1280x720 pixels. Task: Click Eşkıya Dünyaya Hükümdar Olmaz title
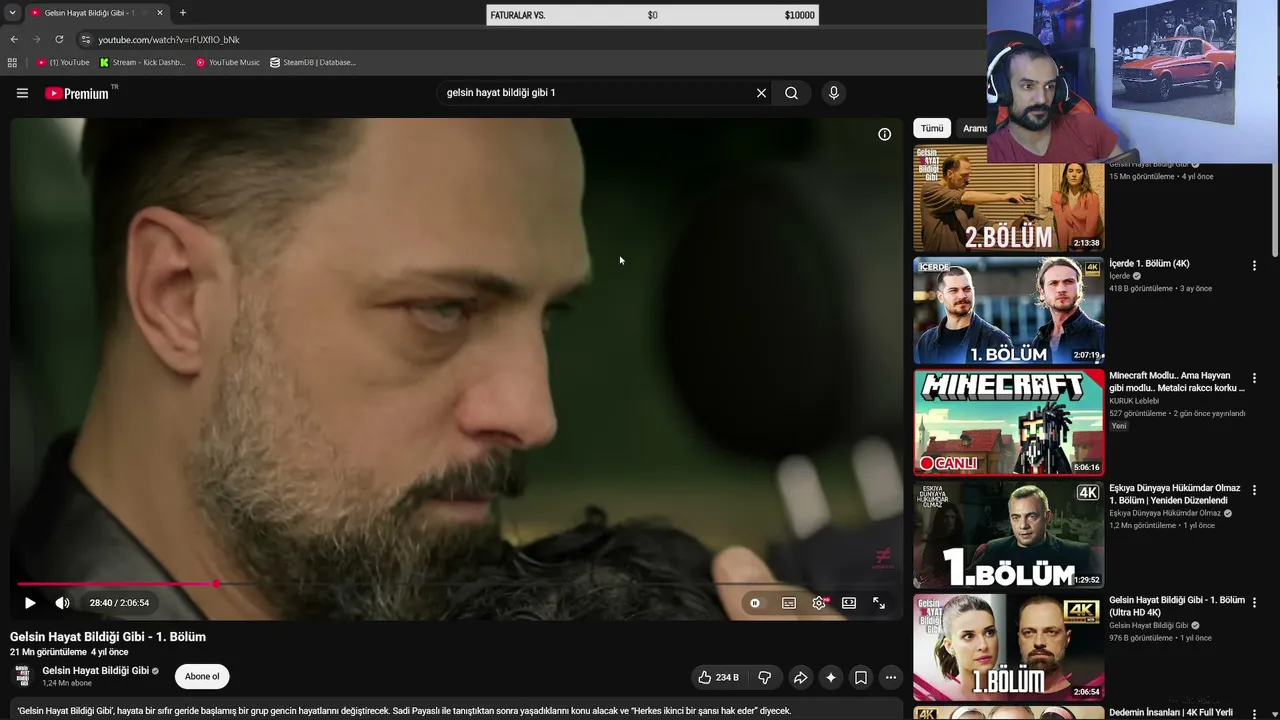1175,494
